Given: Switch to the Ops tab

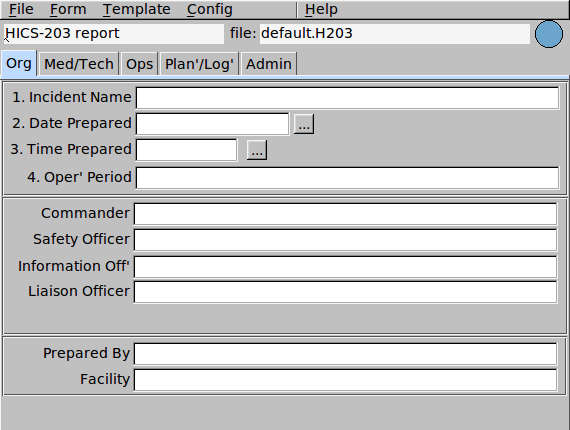Looking at the screenshot, I should [139, 64].
